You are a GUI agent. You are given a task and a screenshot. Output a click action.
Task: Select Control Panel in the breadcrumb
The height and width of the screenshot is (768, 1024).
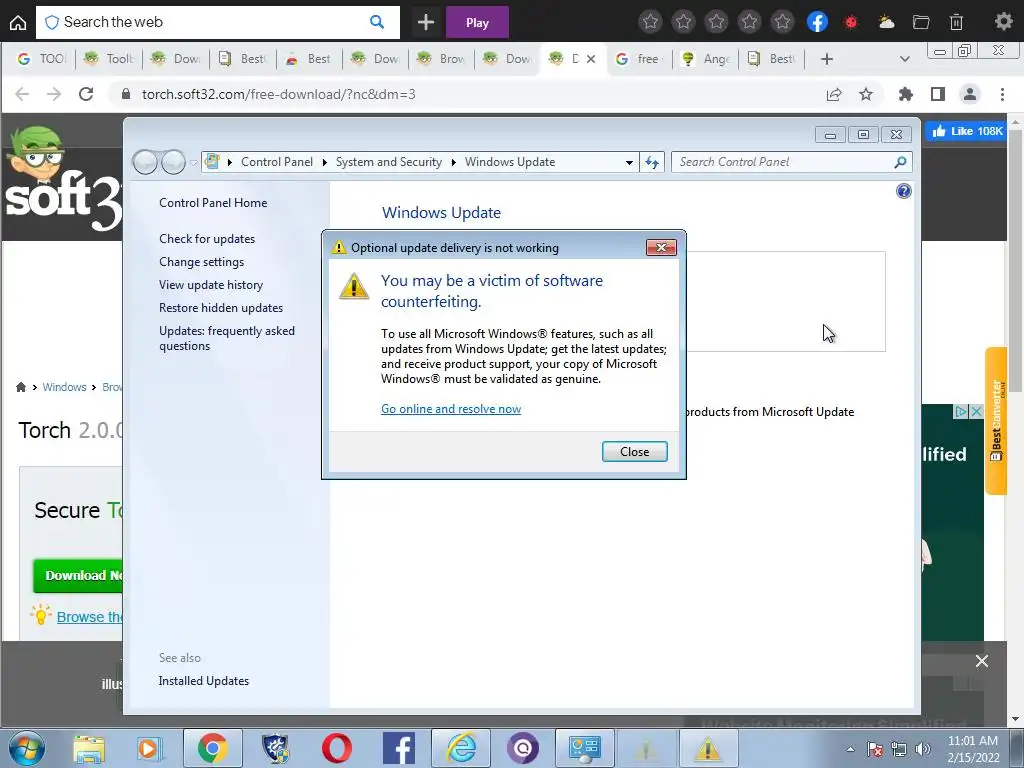(277, 162)
